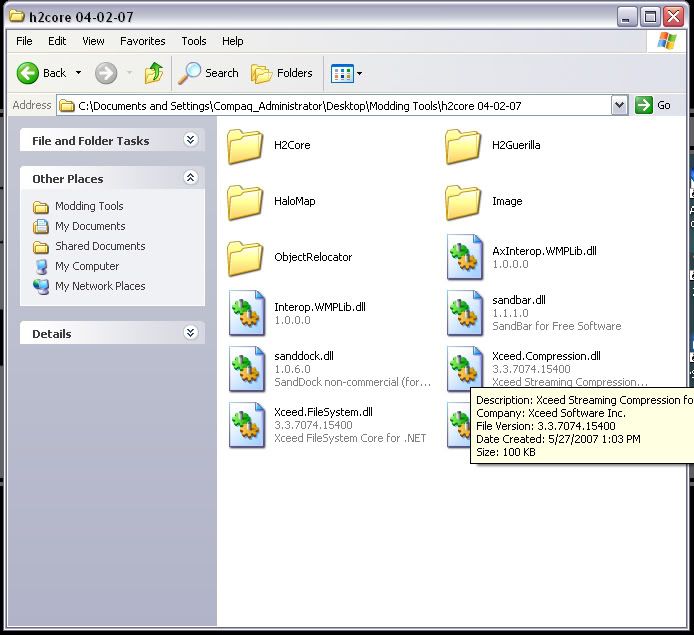Click the folder icon in the title bar
Image resolution: width=694 pixels, height=635 pixels.
(17, 16)
